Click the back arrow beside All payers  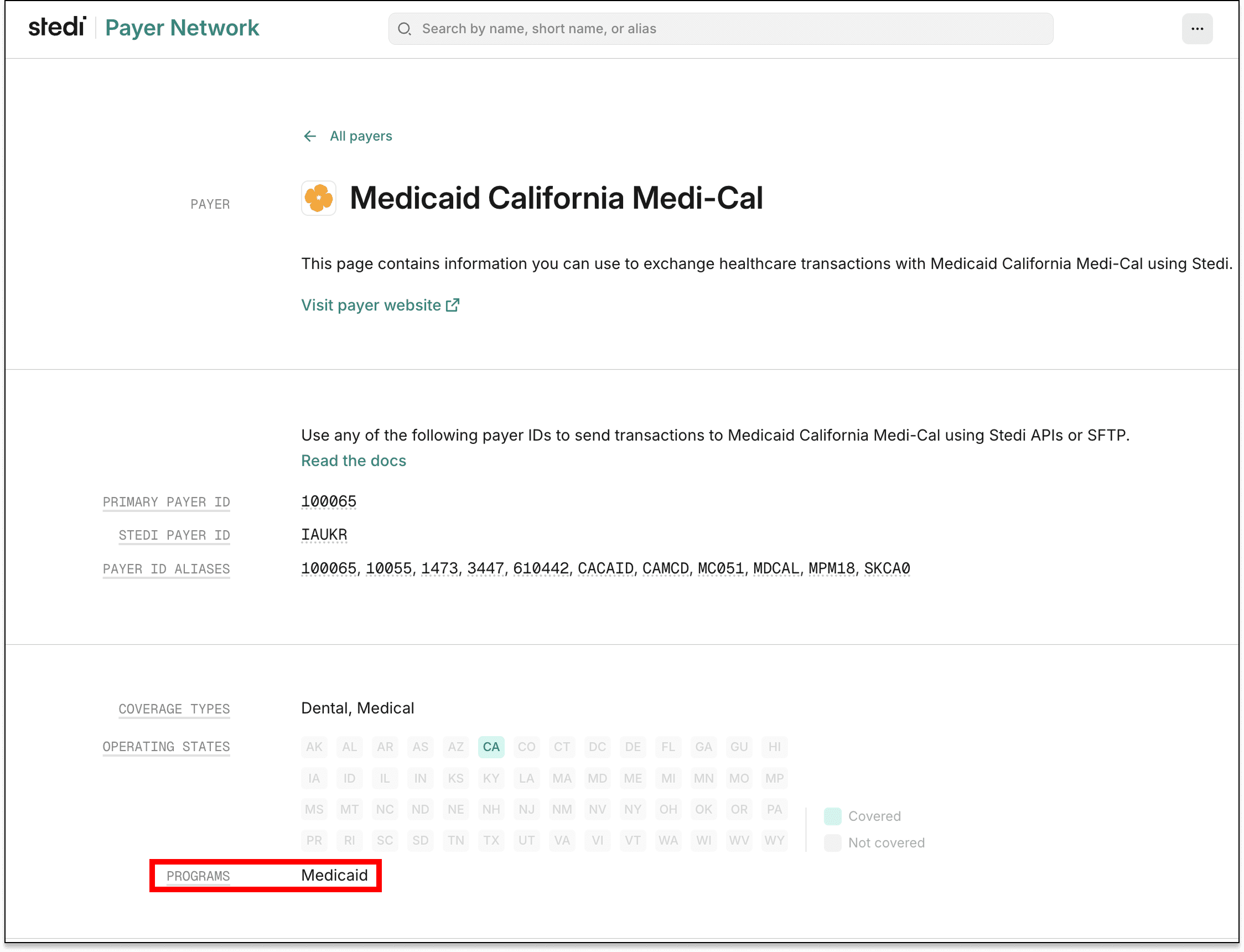[309, 136]
